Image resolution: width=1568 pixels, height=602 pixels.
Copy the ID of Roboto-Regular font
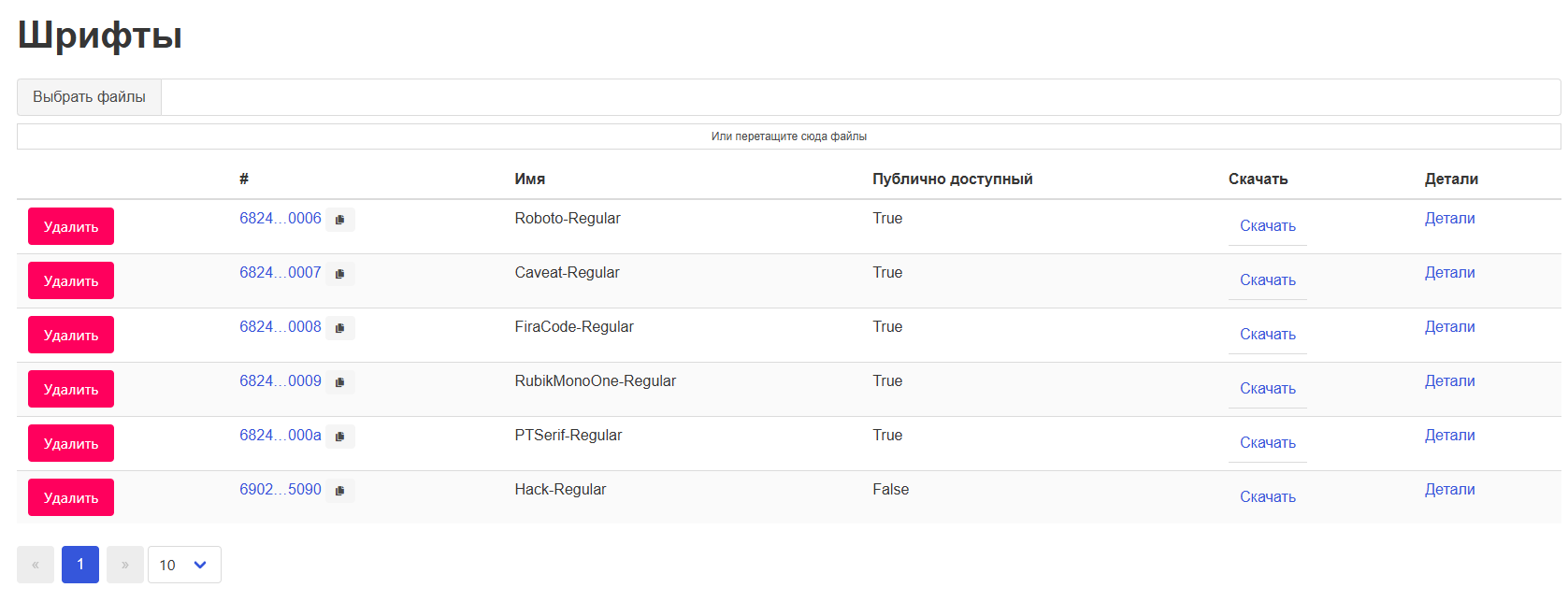click(340, 220)
